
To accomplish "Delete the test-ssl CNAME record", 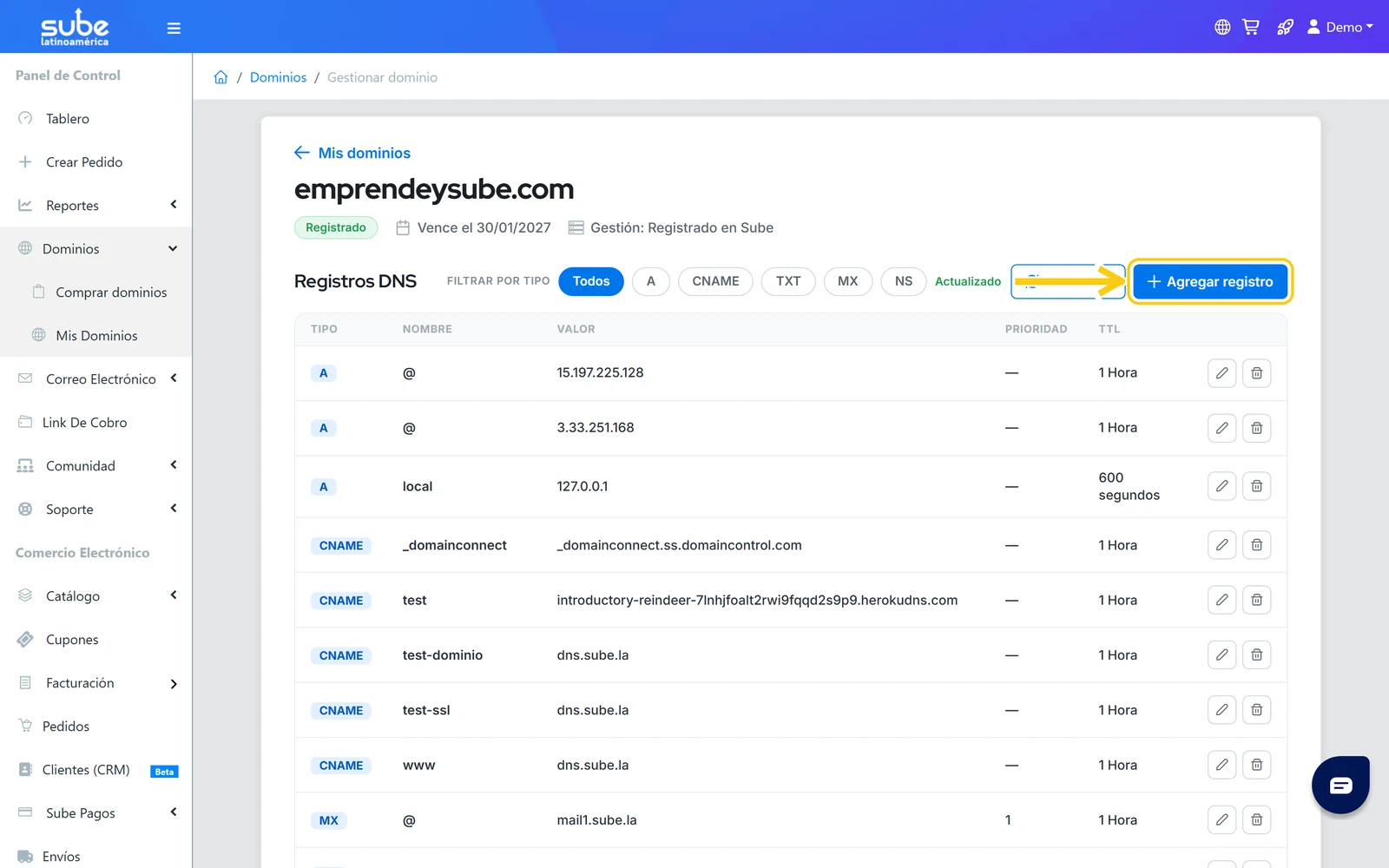I will pyautogui.click(x=1256, y=710).
